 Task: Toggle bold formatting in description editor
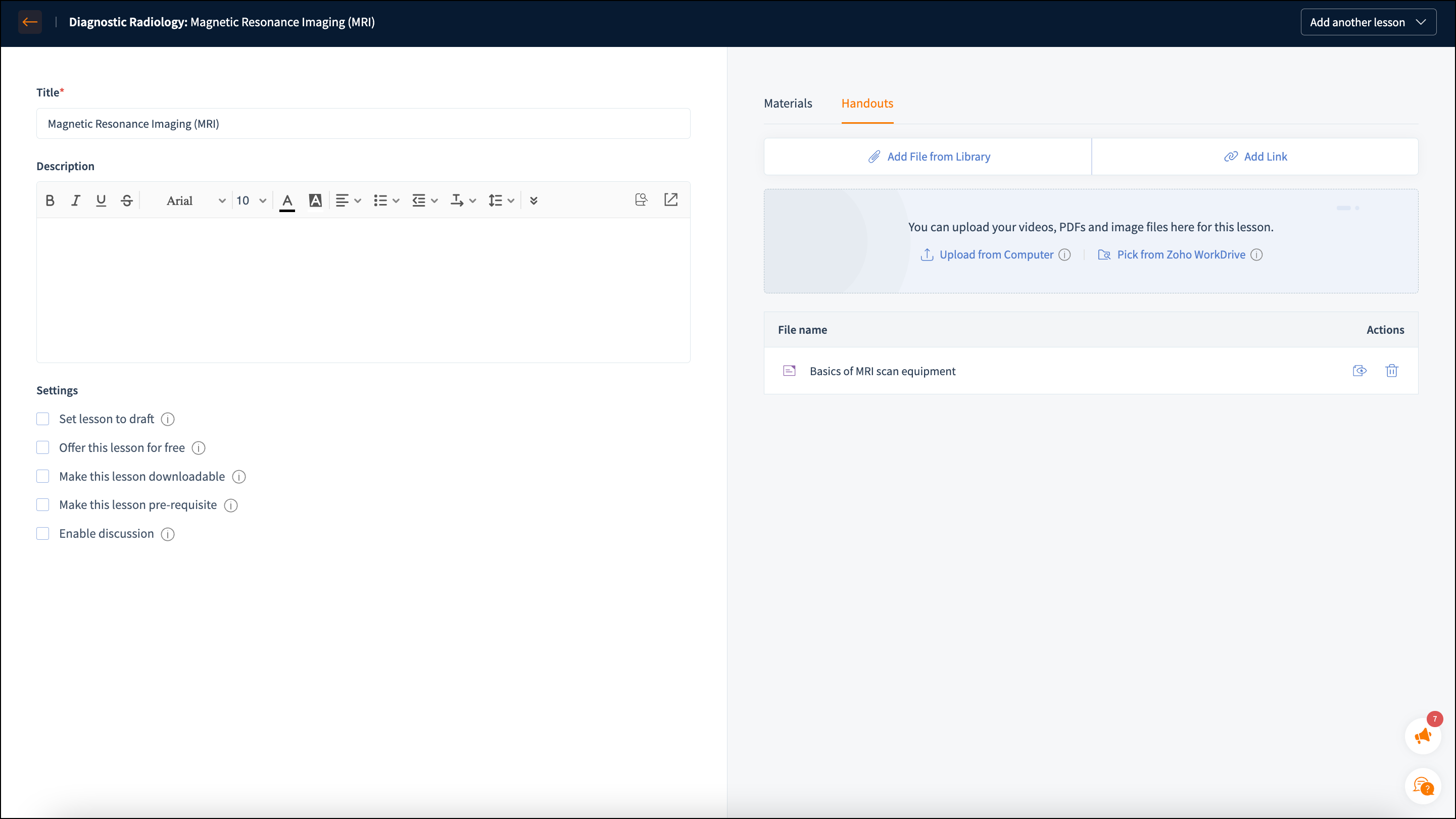tap(50, 200)
